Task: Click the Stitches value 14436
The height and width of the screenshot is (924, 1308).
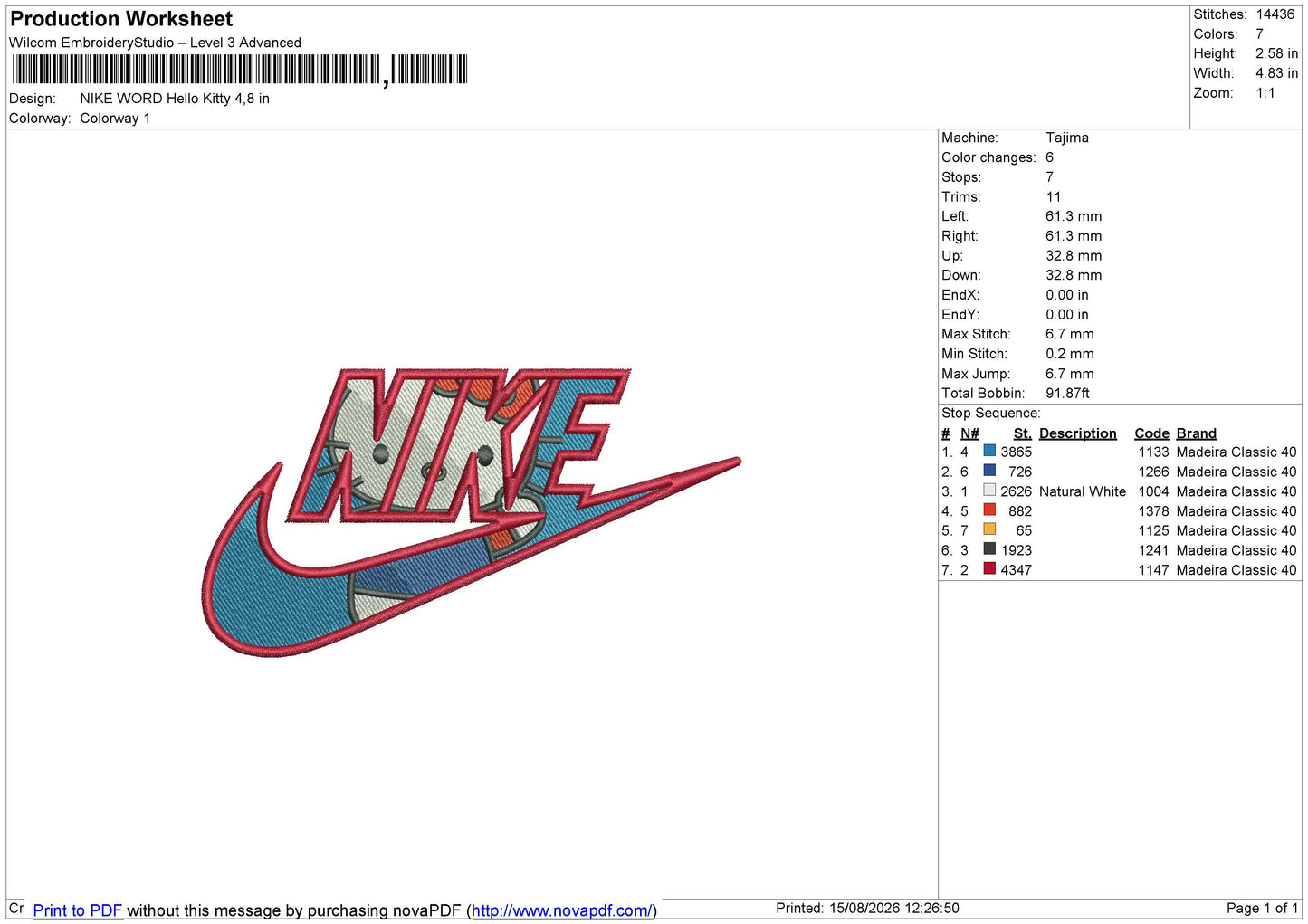Action: [1275, 14]
